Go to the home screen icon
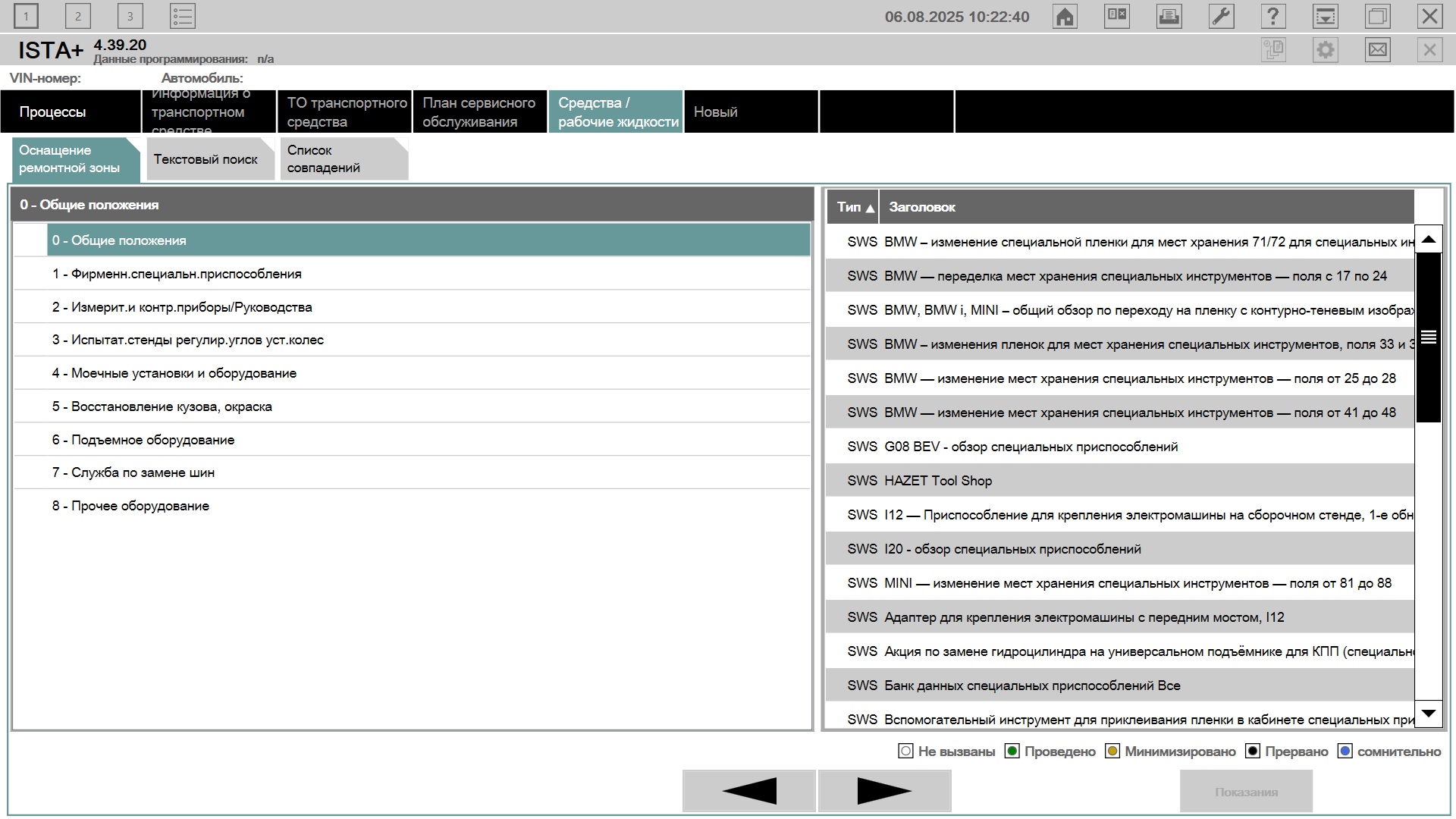 (x=1065, y=16)
